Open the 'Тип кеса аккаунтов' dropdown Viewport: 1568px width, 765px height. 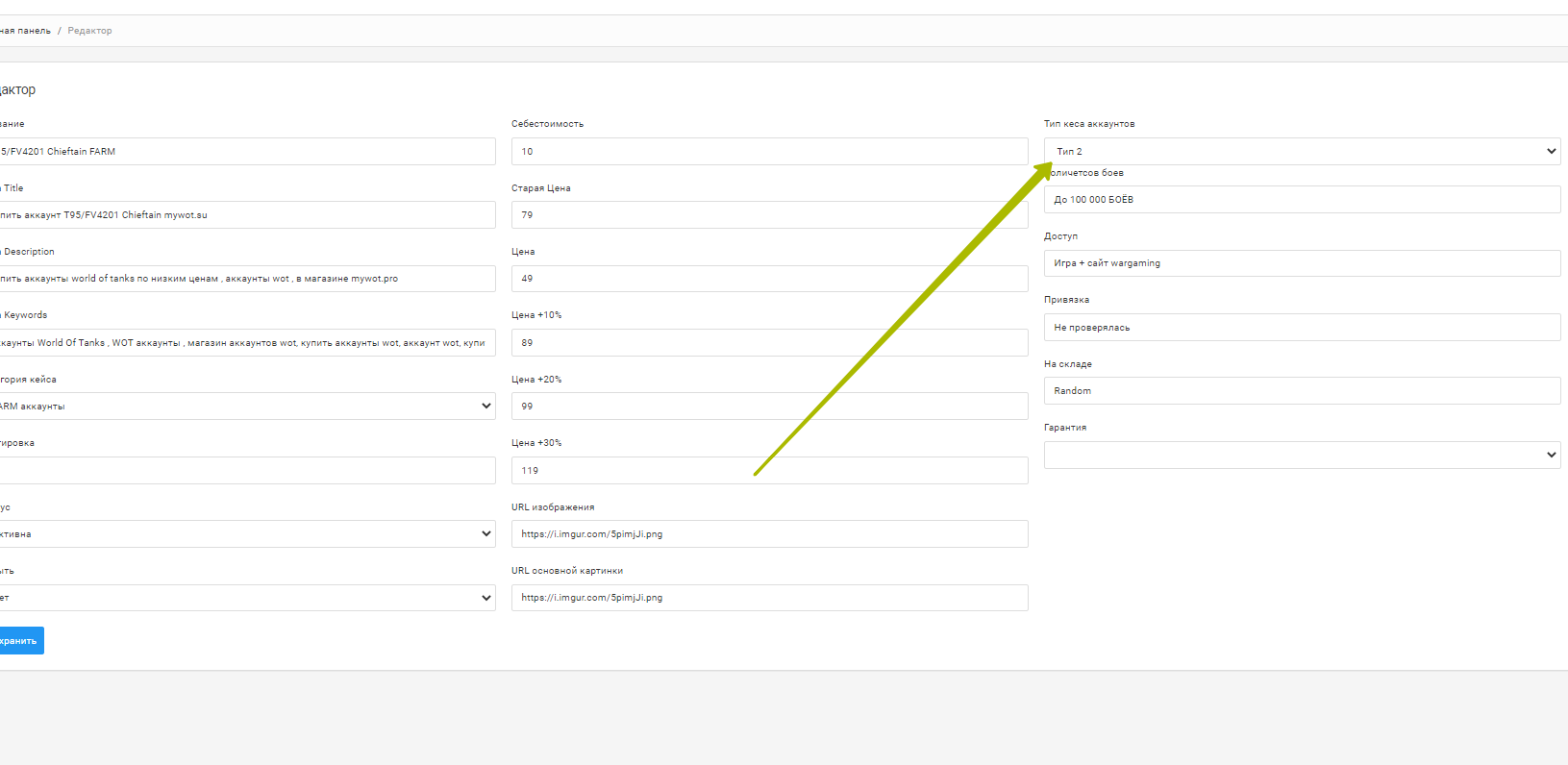point(1301,151)
